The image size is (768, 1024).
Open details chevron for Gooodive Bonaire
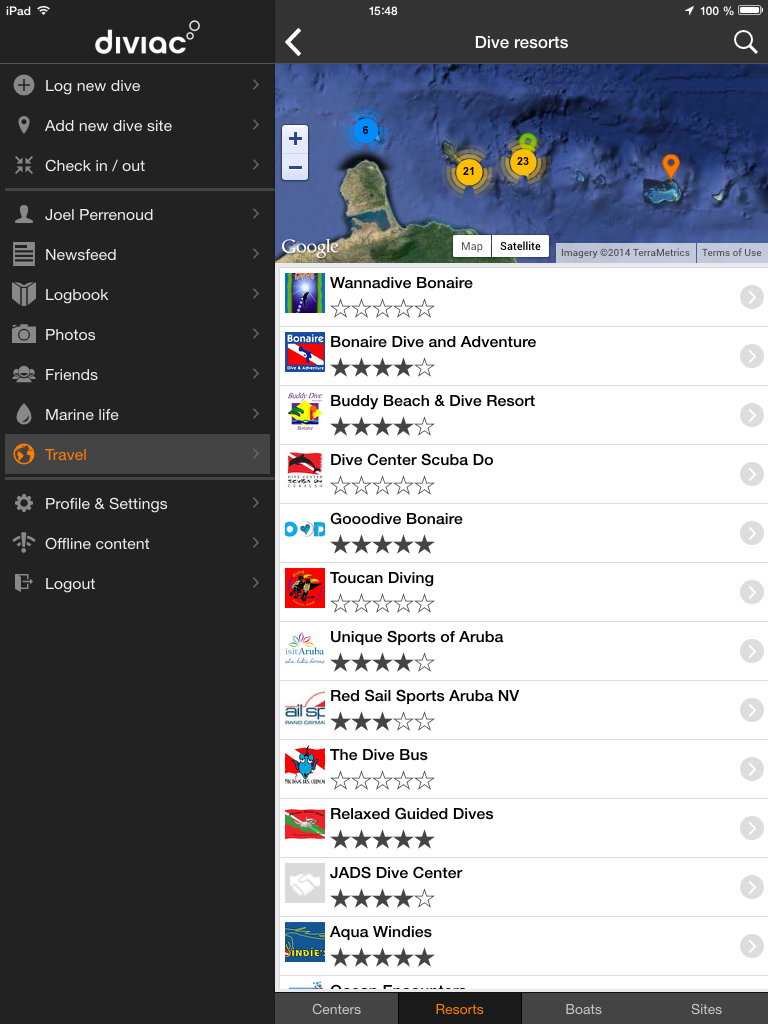click(752, 533)
